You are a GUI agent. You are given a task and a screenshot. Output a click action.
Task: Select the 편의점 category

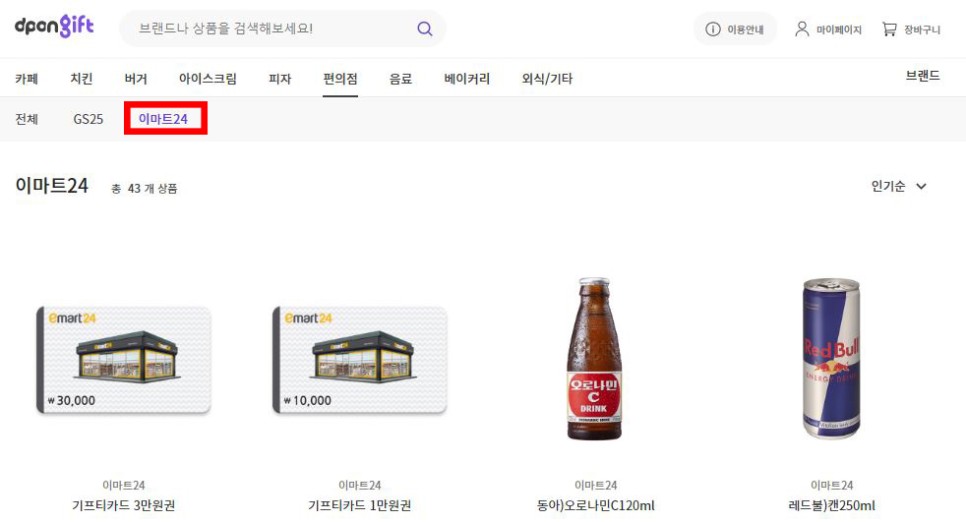(340, 78)
